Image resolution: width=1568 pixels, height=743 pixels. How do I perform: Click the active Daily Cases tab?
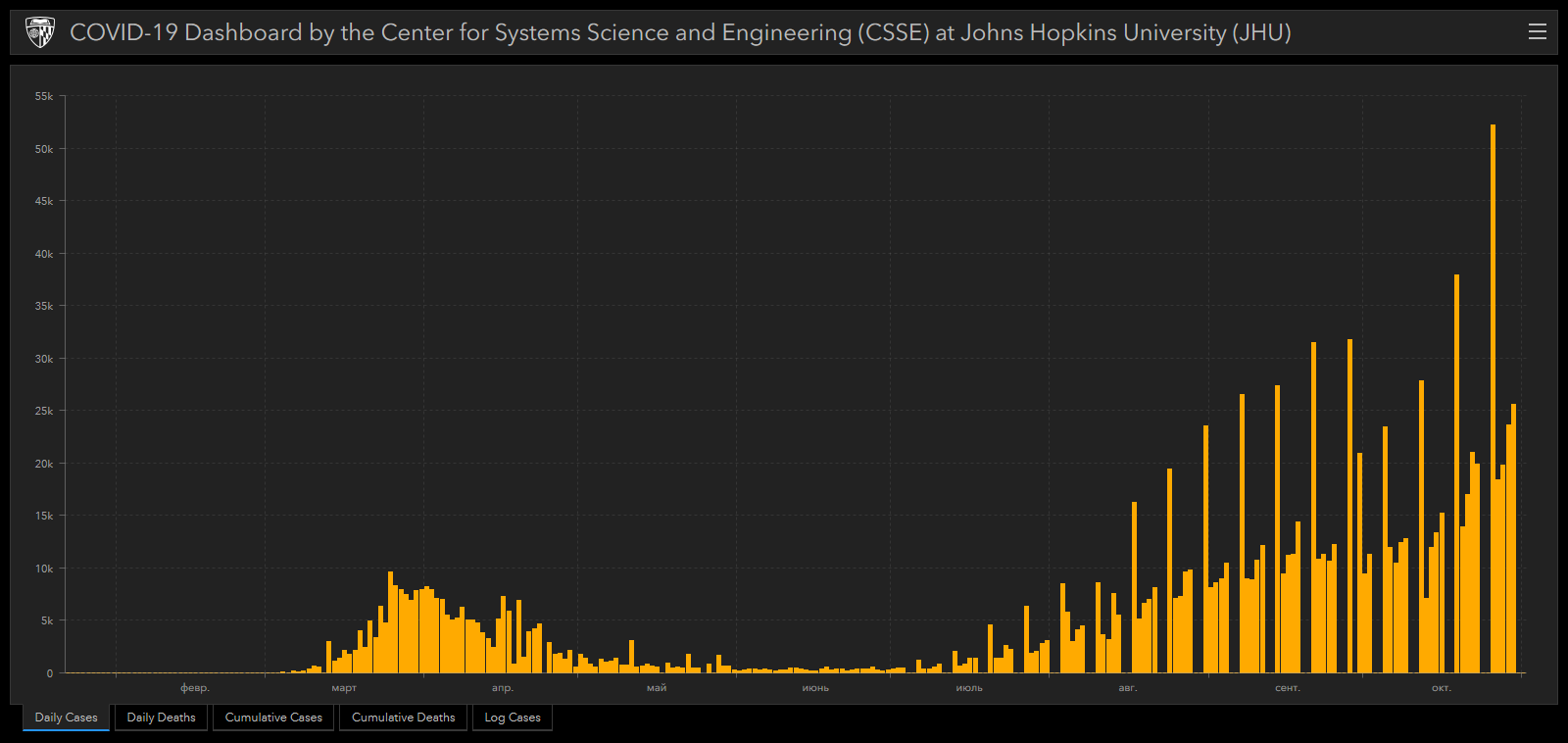pos(67,718)
